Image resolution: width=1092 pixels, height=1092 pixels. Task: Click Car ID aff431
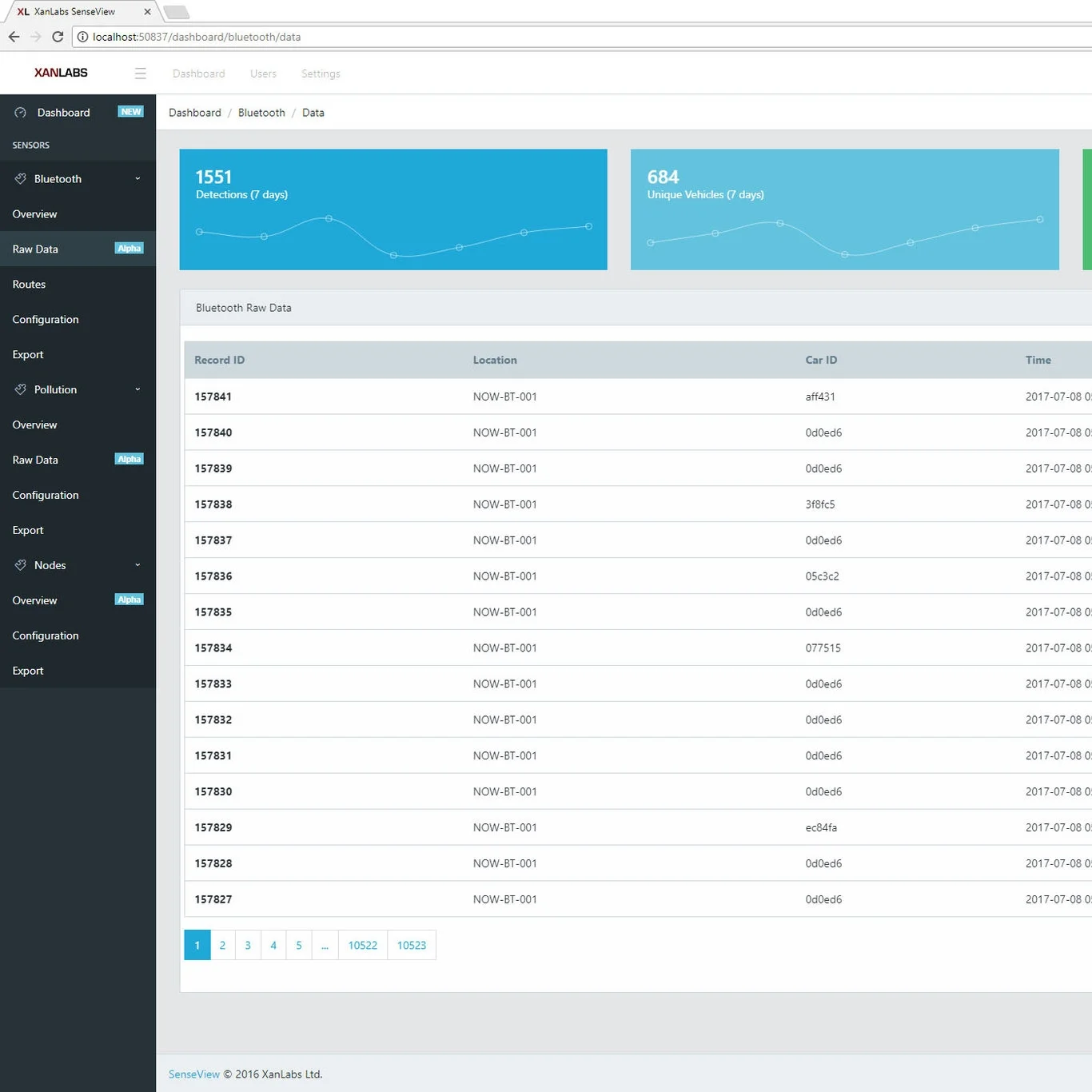pyautogui.click(x=820, y=397)
